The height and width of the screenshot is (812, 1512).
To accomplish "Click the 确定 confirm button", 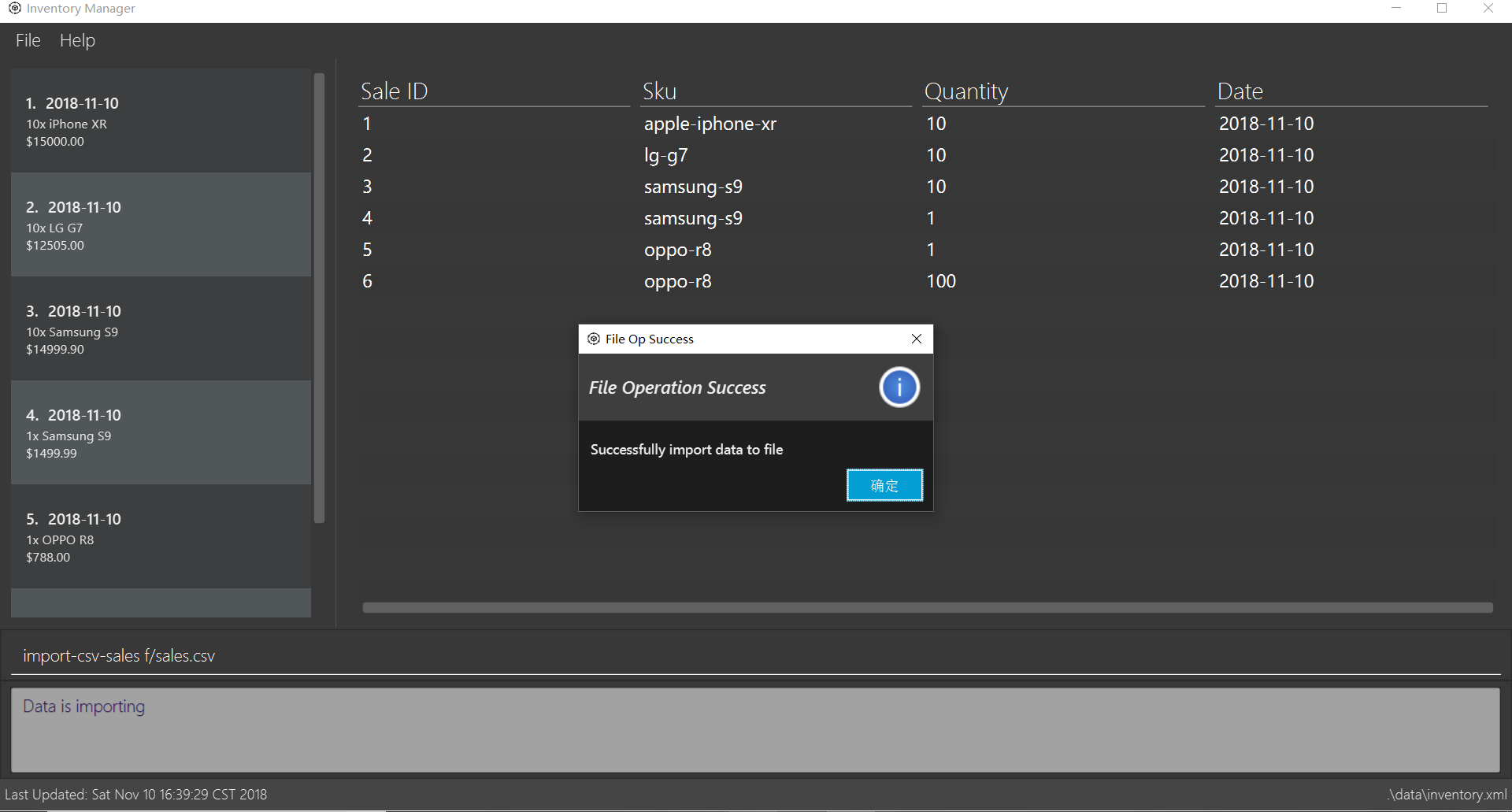I will [x=884, y=485].
